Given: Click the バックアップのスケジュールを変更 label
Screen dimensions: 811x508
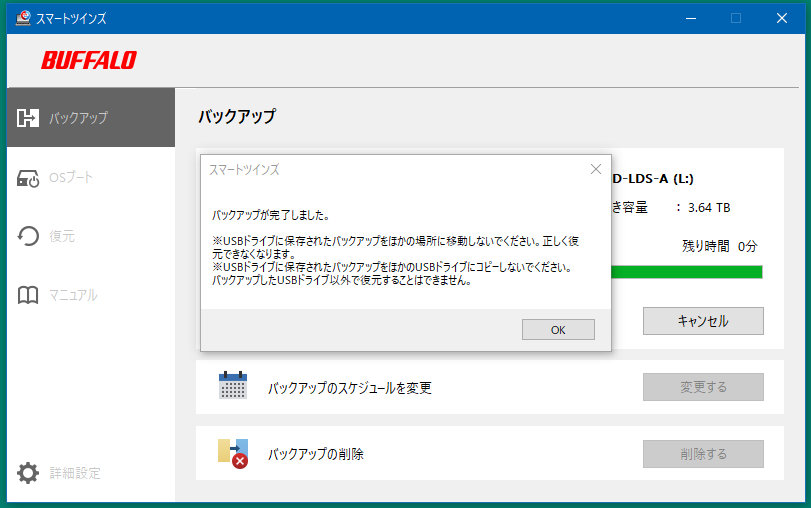Looking at the screenshot, I should 350,387.
